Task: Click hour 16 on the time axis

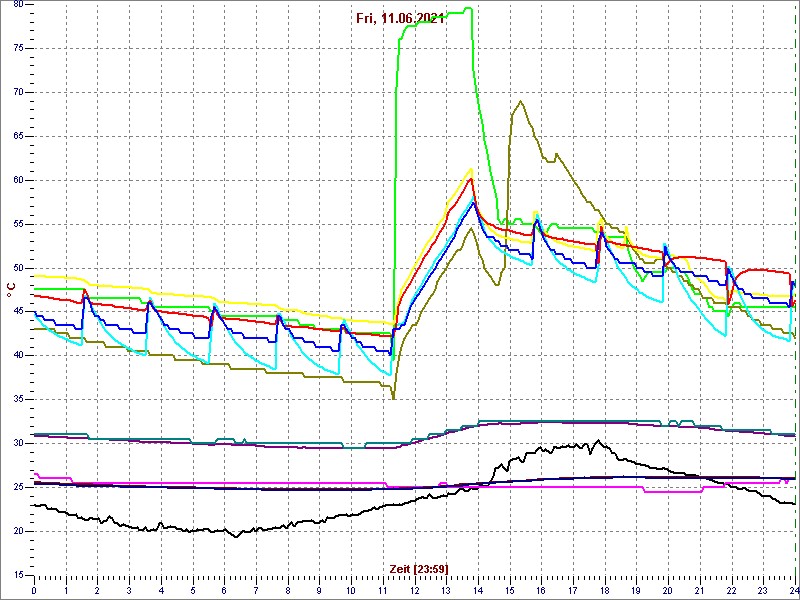Action: [541, 590]
